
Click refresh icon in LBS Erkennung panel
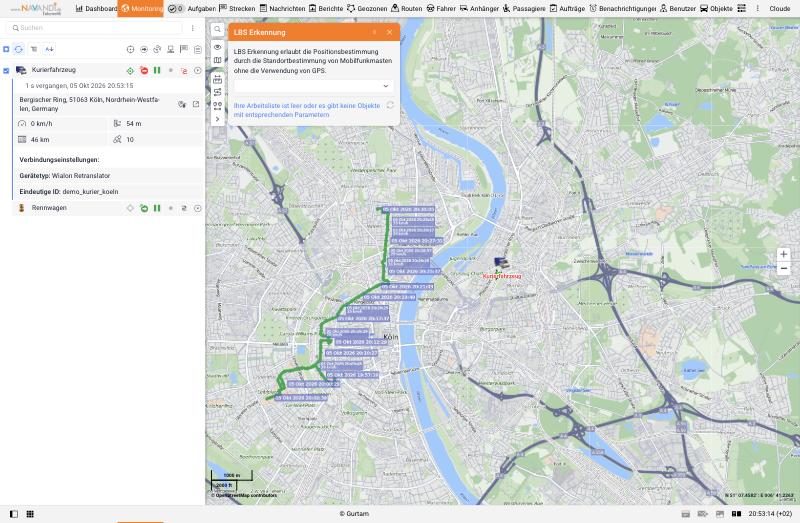coord(390,105)
